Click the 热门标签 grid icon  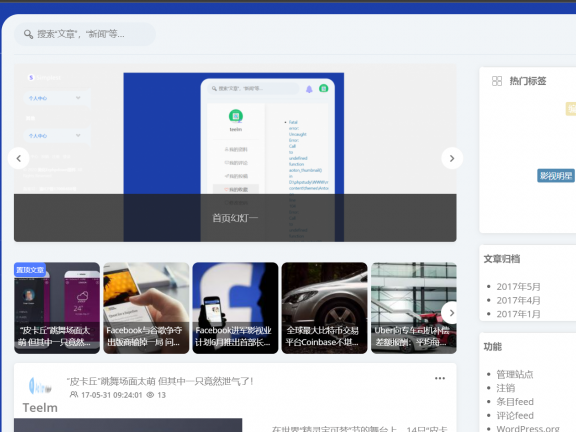(x=497, y=81)
